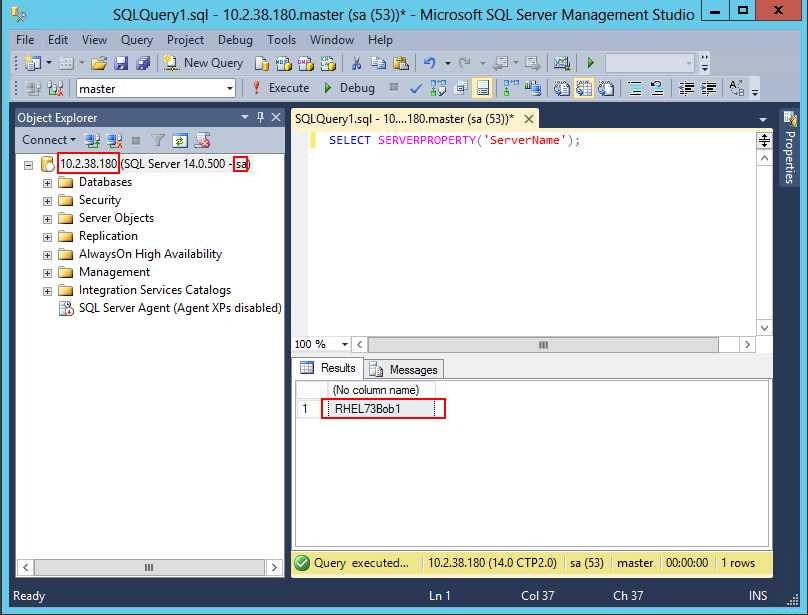Open the Tools menu
This screenshot has height=615, width=808.
(281, 40)
